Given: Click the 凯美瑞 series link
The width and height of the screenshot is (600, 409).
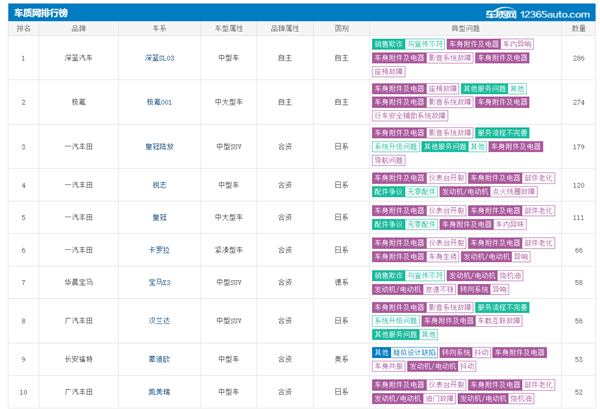Looking at the screenshot, I should [x=159, y=392].
